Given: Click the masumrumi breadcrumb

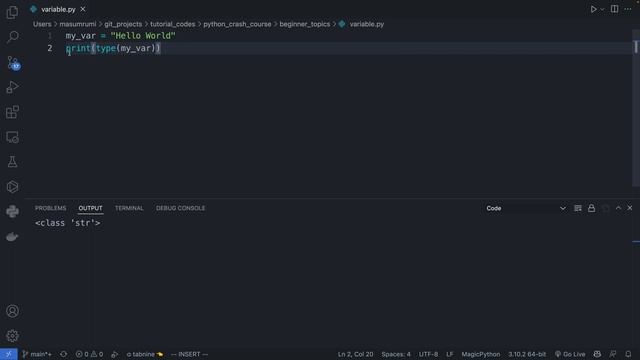Looking at the screenshot, I should click(x=78, y=24).
